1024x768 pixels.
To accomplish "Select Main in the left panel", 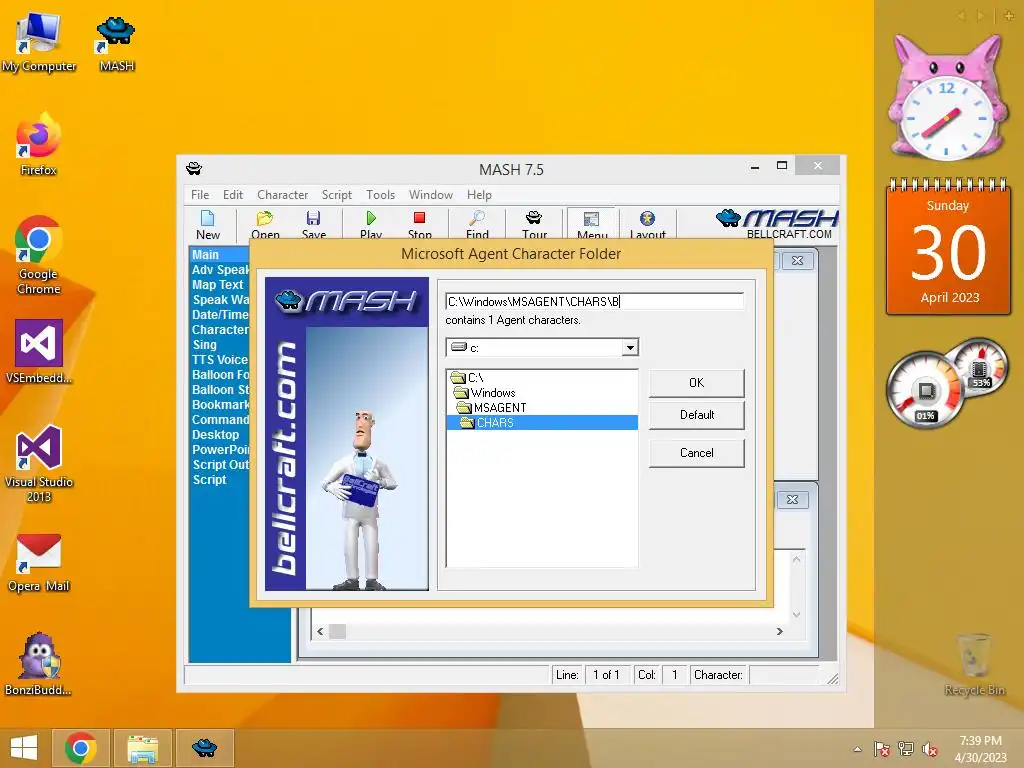I will [x=219, y=255].
